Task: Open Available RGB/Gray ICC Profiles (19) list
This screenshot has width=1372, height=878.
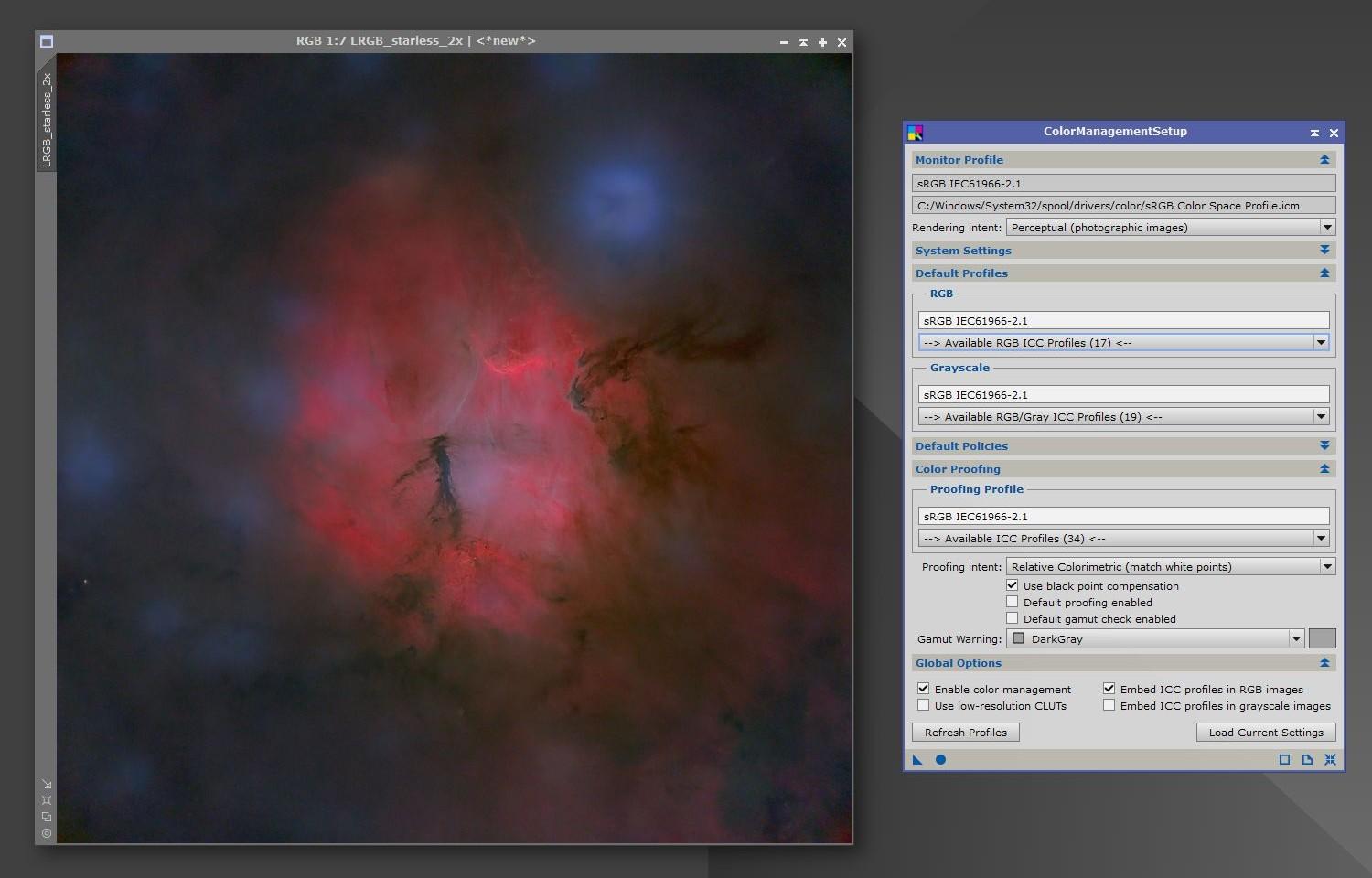Action: pyautogui.click(x=1123, y=416)
